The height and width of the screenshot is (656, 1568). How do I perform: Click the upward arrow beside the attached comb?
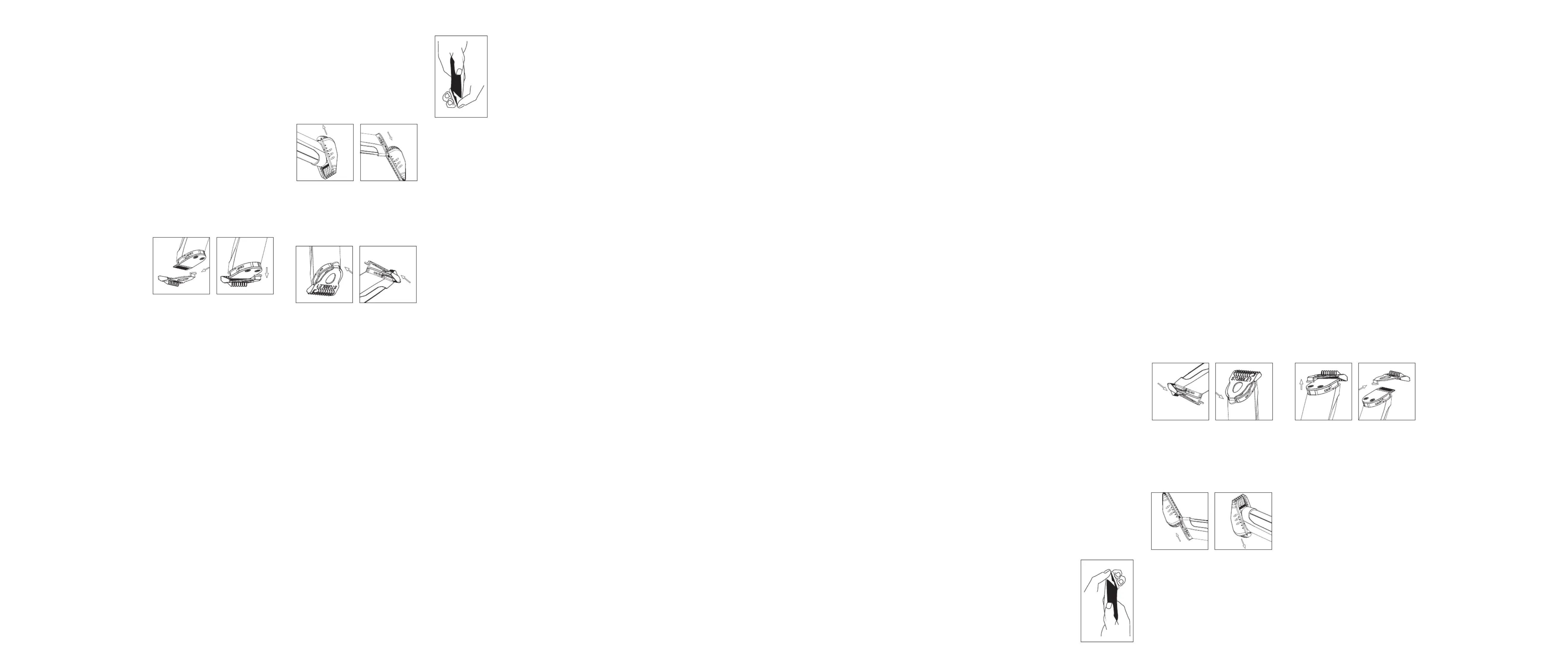pos(1301,384)
